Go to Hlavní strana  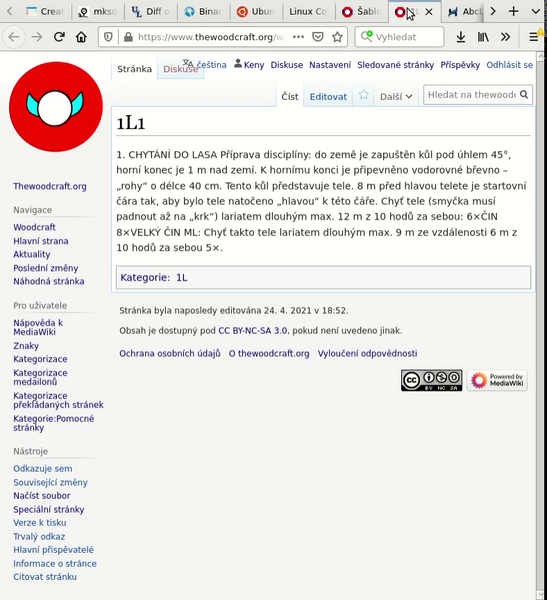(x=41, y=241)
